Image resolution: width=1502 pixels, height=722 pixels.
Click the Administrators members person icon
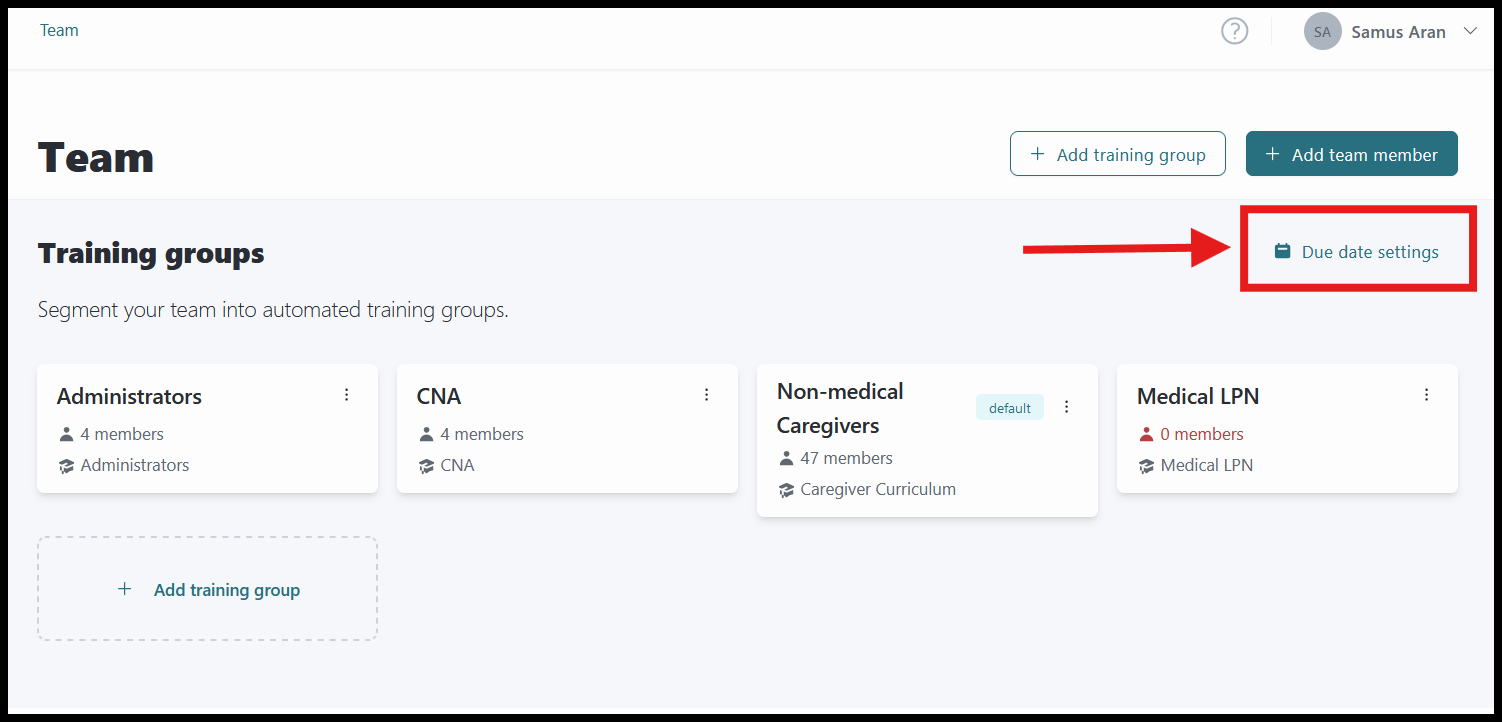[x=66, y=434]
